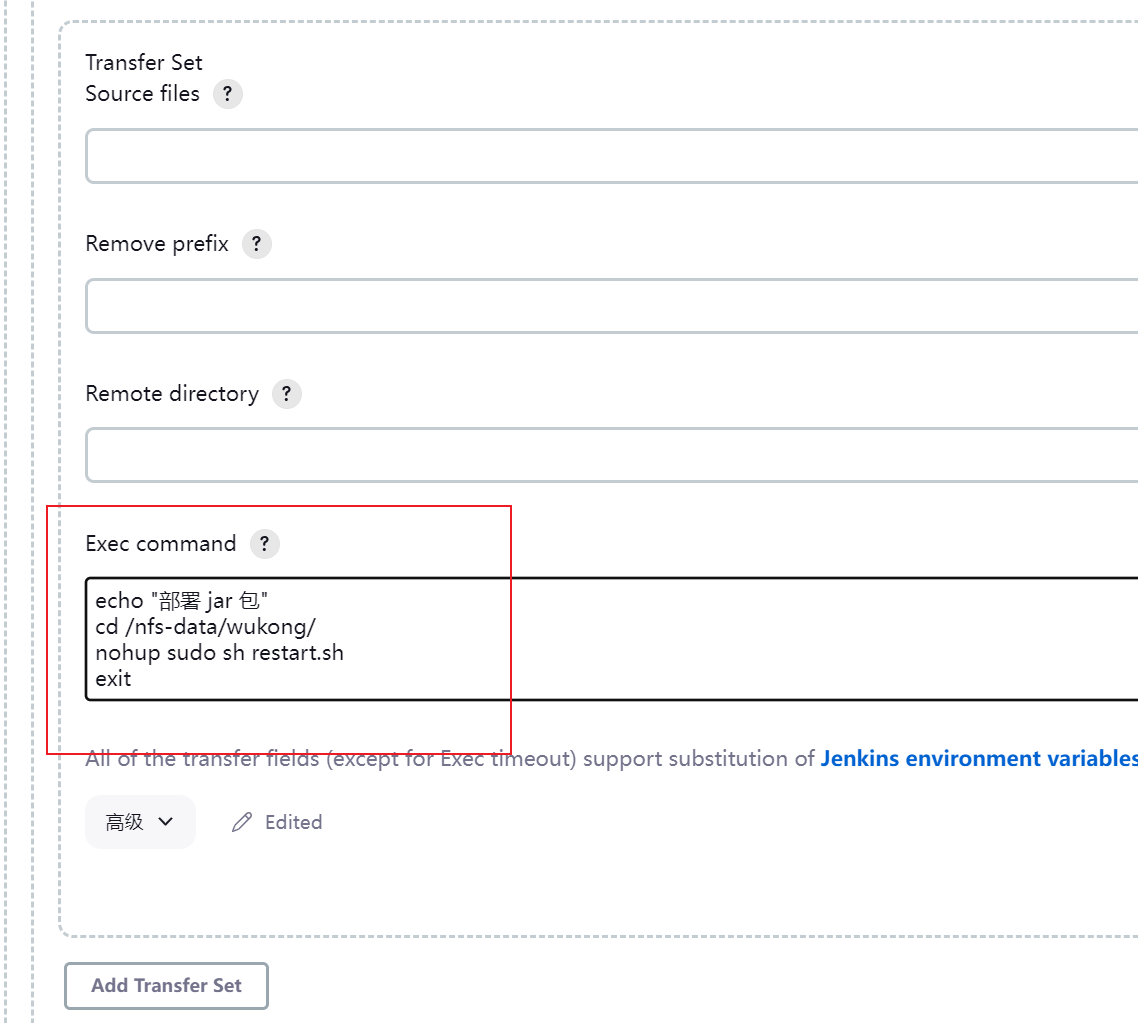Place cursor on the nohup sudo line
This screenshot has height=1023, width=1138.
coord(219,653)
